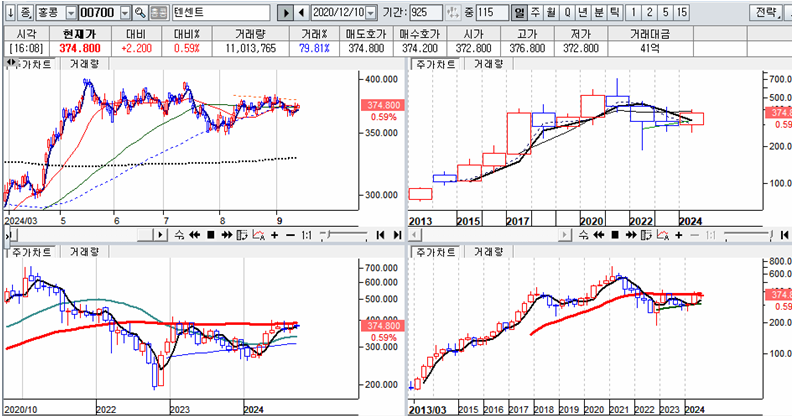Click the 종 button in top toolbar
This screenshot has height=416, width=795.
[x=26, y=13]
